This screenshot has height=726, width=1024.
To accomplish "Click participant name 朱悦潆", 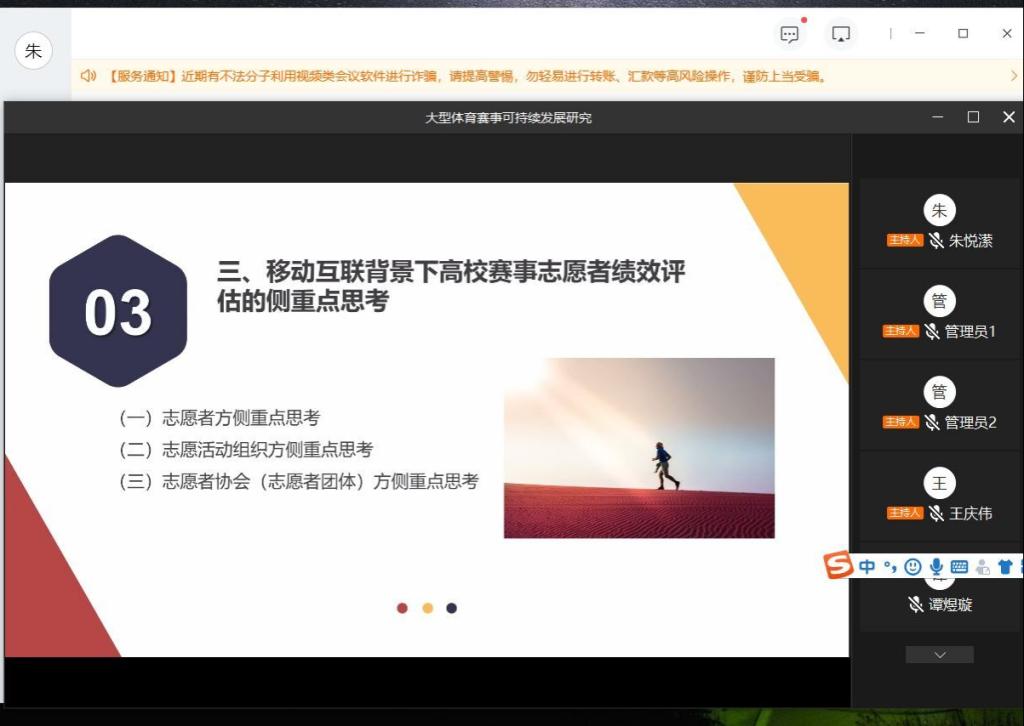I will 970,241.
